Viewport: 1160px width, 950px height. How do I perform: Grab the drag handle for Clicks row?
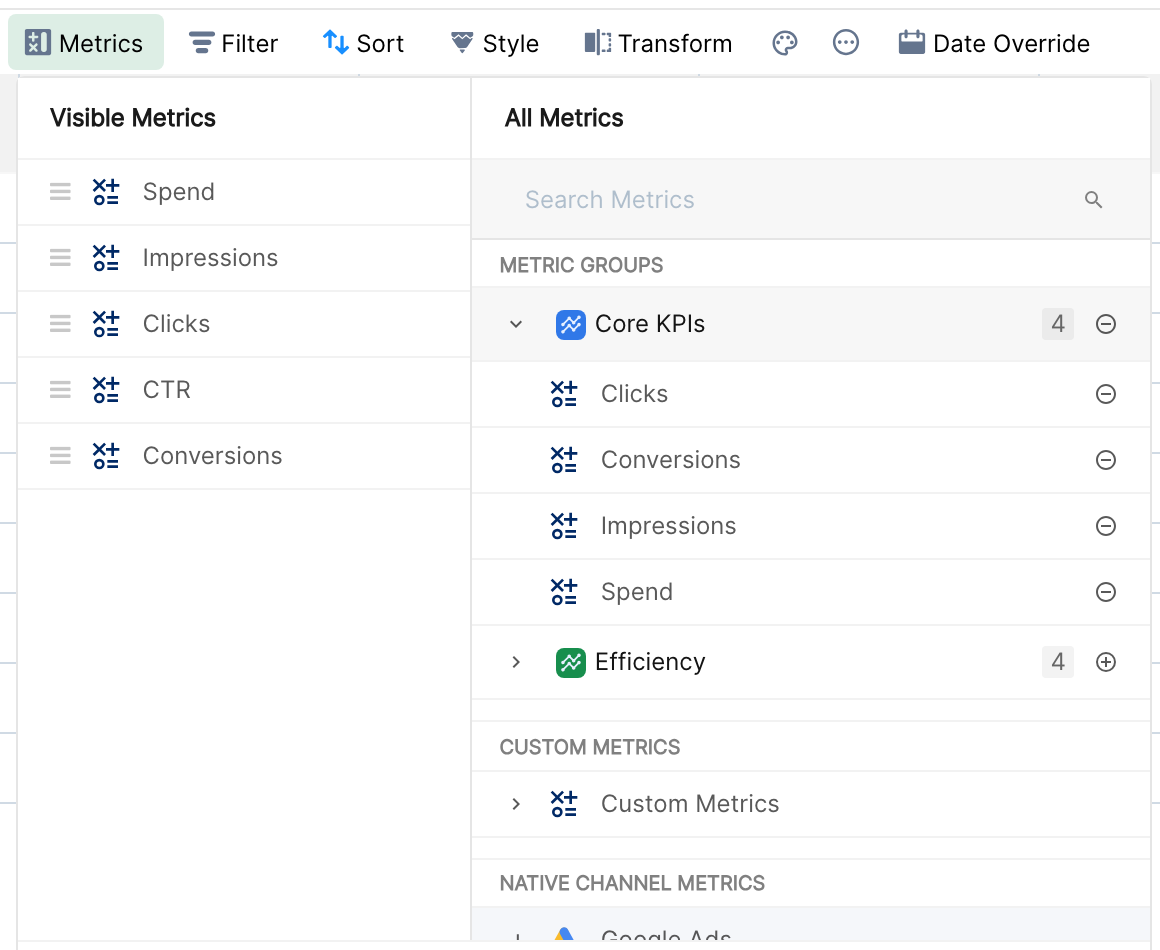coord(60,323)
